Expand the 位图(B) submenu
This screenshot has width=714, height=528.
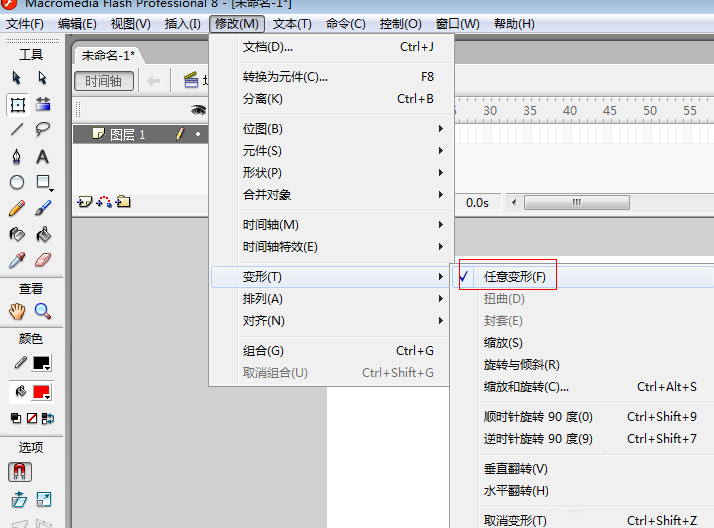(343, 129)
